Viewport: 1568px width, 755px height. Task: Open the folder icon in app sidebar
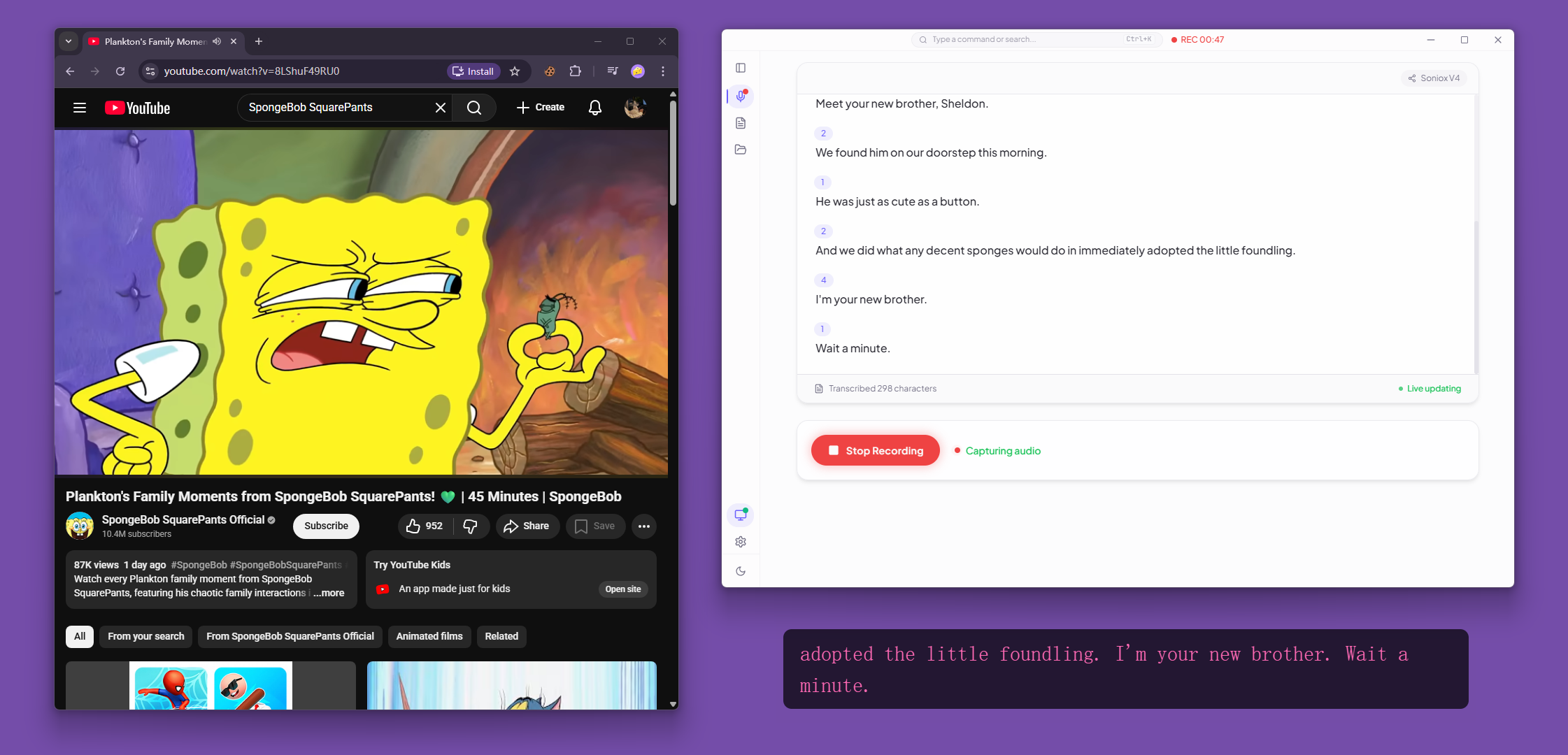coord(741,150)
